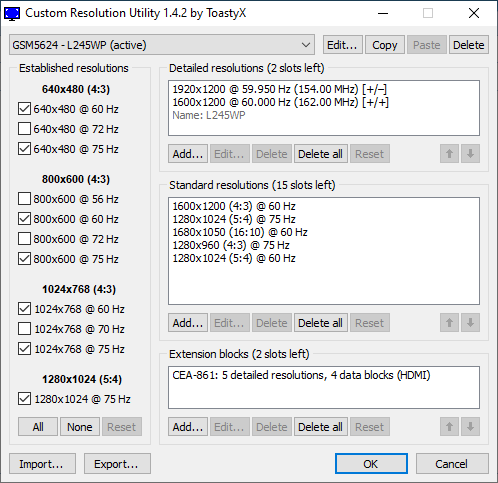The image size is (498, 483).
Task: Reset standard resolutions
Action: pyautogui.click(x=370, y=323)
